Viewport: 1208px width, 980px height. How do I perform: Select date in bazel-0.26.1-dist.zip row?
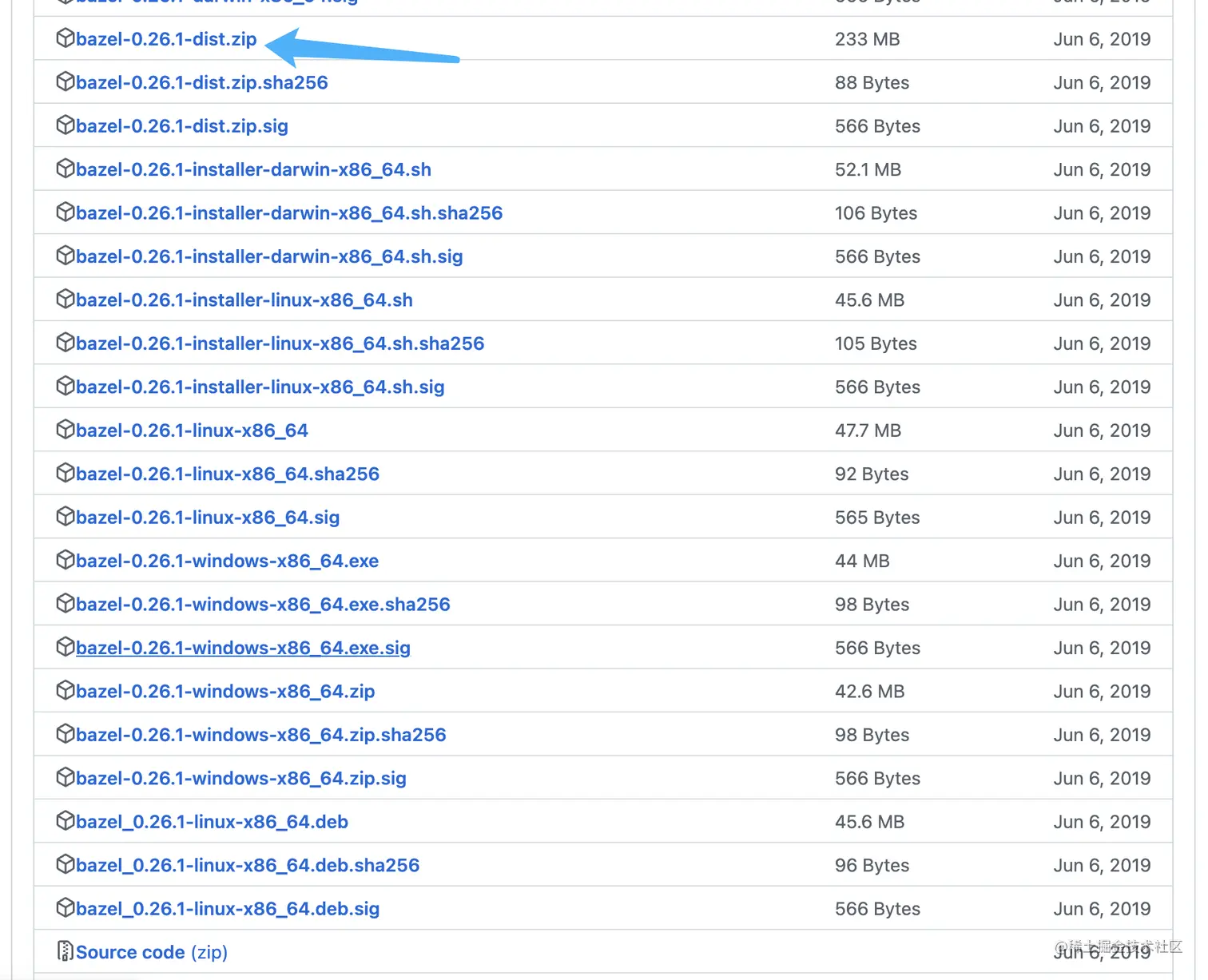point(1103,39)
